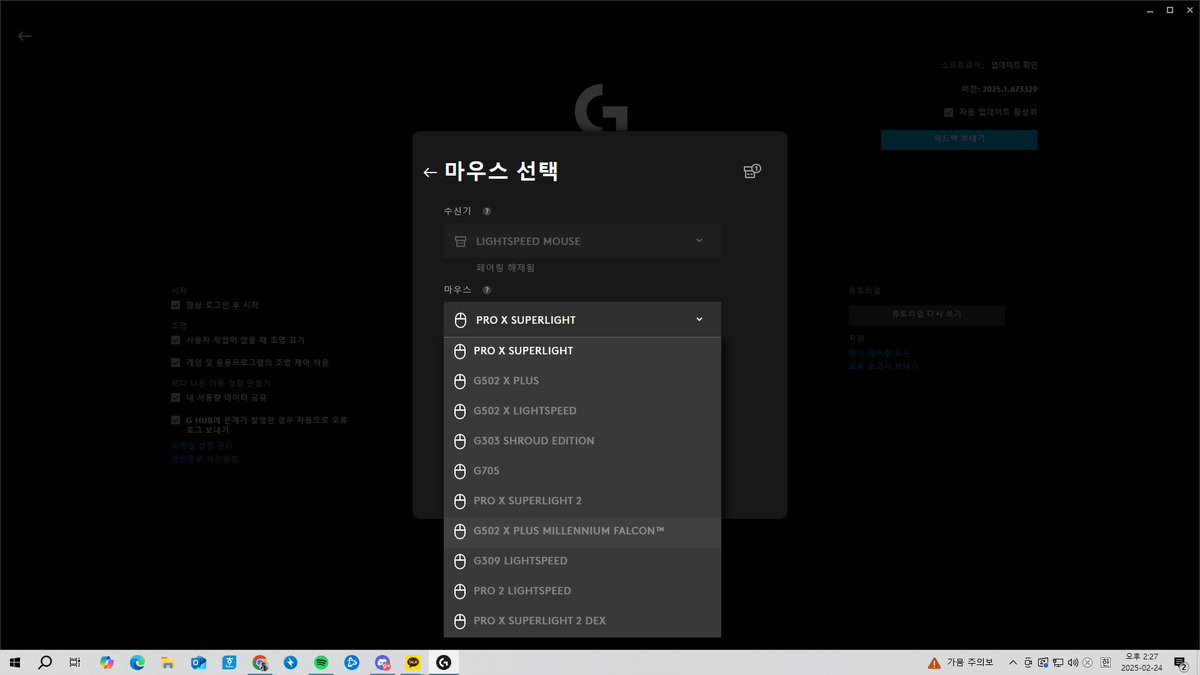Toggle 게임 및 응용프로그램의 조명 제어 허용 checkbox

click(x=175, y=363)
